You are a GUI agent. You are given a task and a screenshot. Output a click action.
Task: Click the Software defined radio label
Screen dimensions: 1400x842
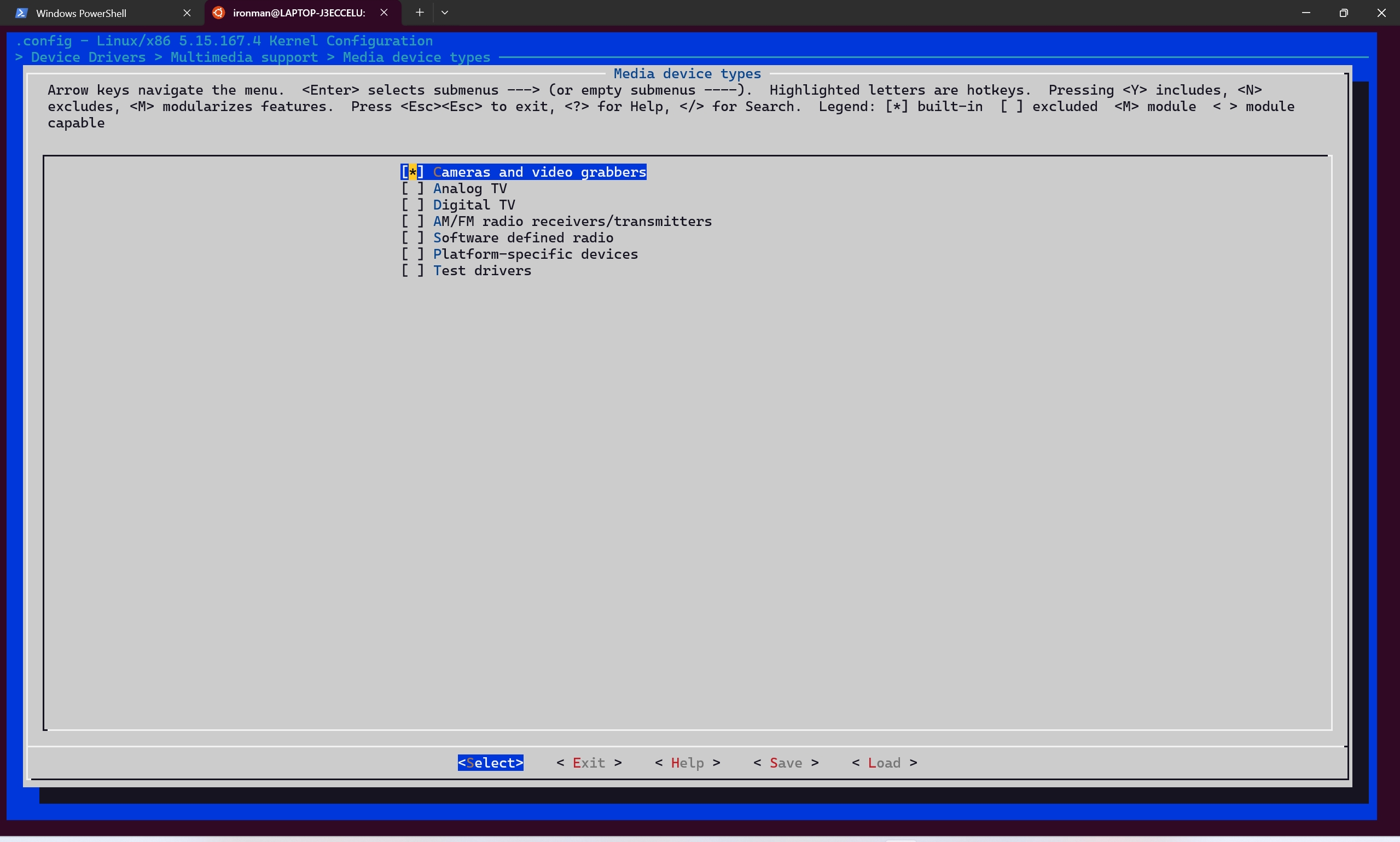coord(523,238)
